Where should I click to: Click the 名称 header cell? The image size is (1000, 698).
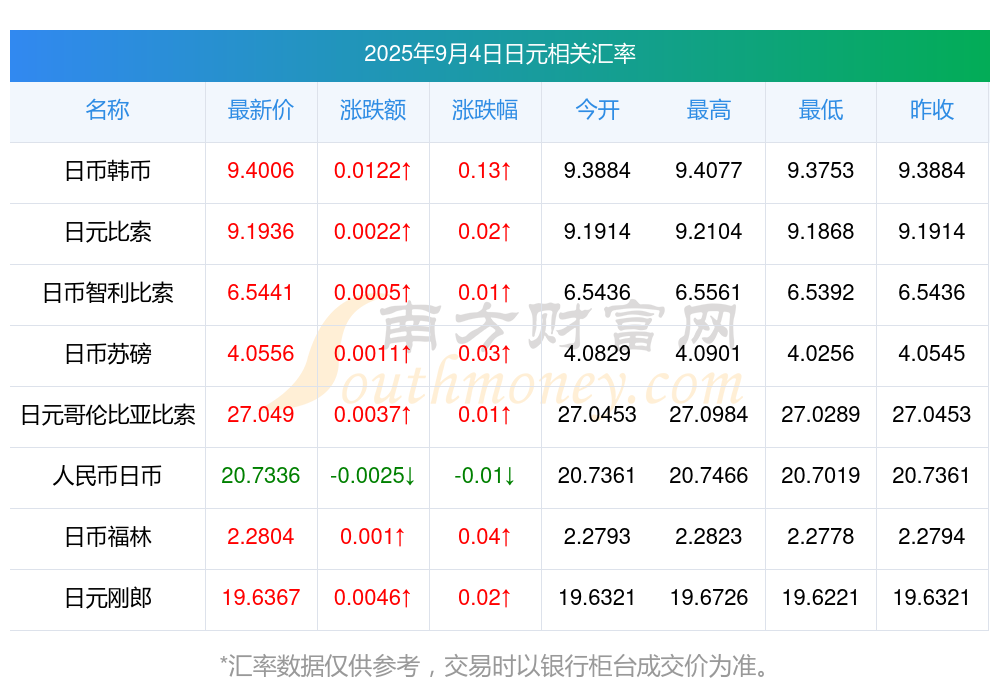click(x=107, y=111)
